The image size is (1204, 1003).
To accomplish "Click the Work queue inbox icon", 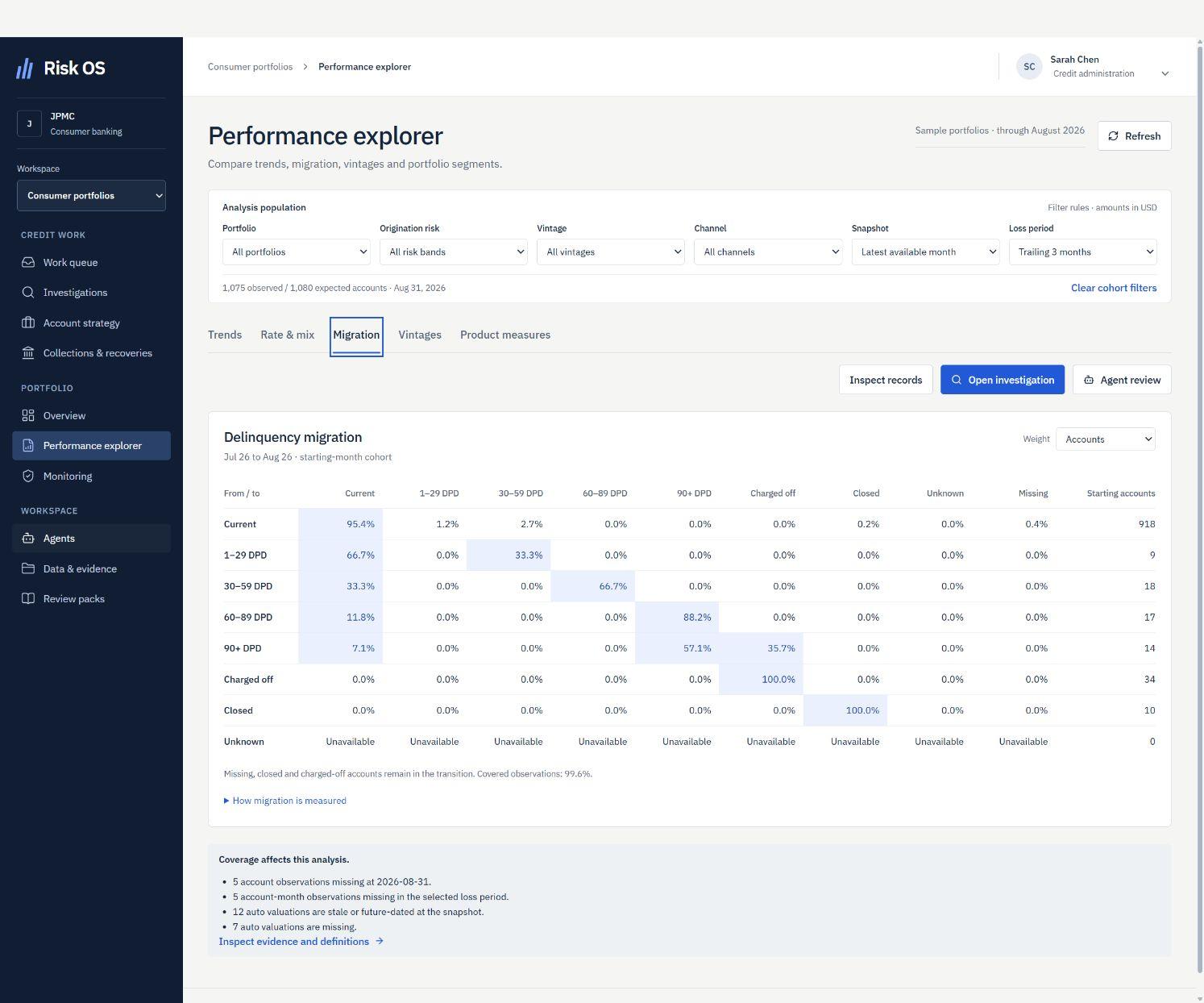I will (28, 262).
